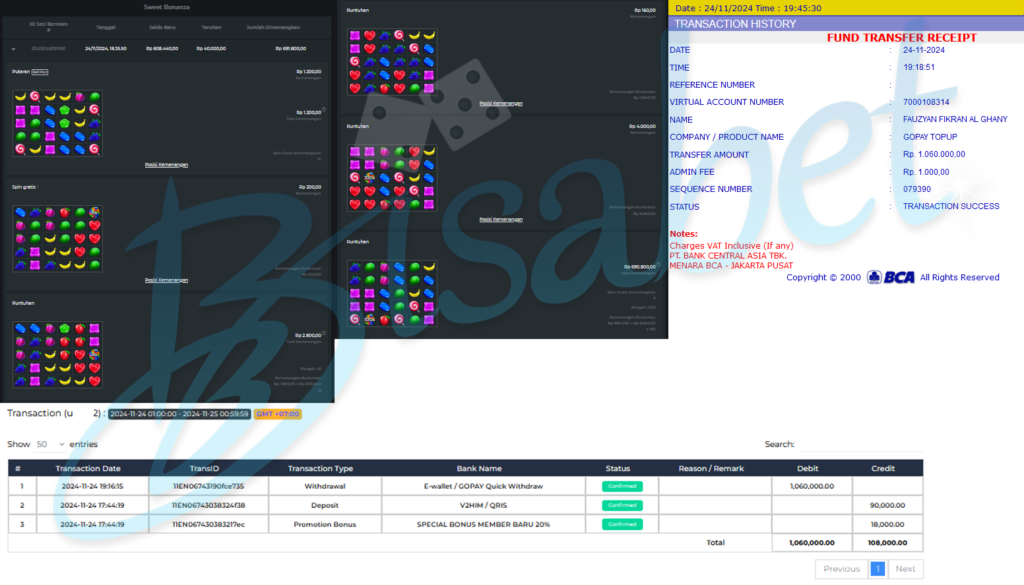Click the Rp 160,00 Runtuhan slot grid

point(392,62)
